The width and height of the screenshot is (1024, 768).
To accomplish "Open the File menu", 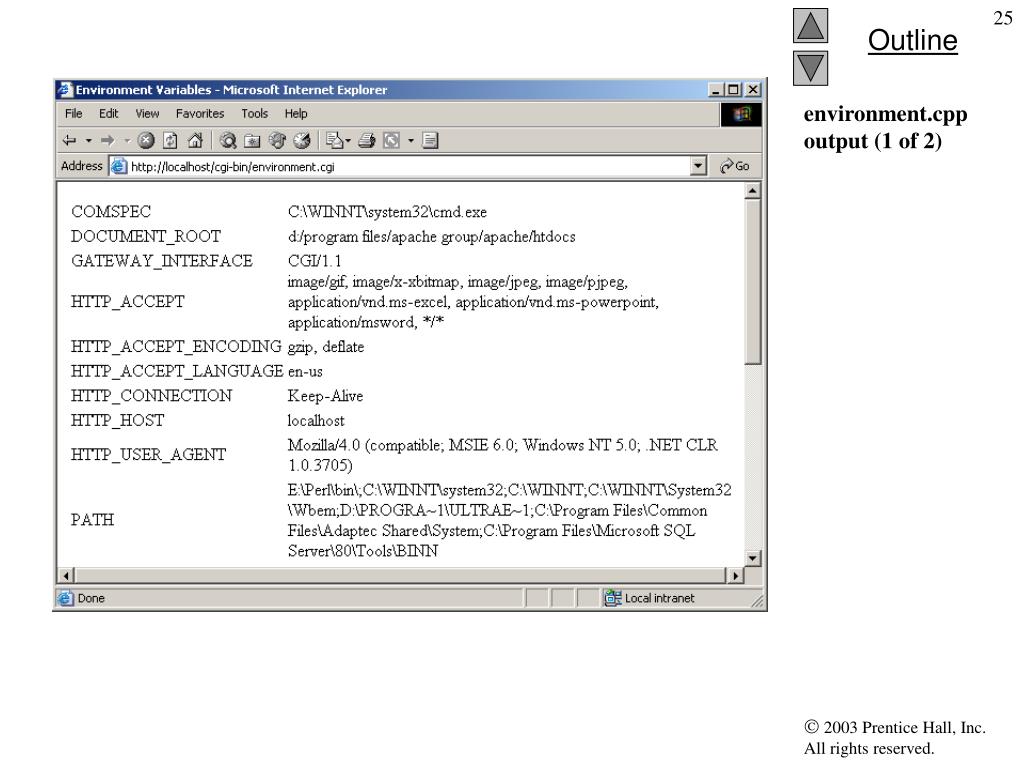I will point(74,114).
